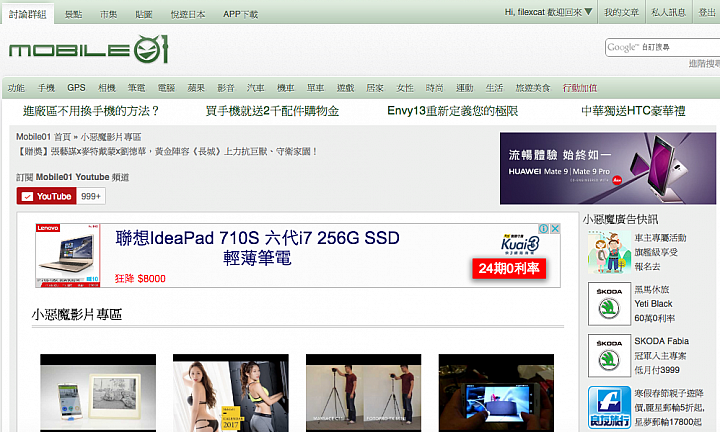Open the 市集 tab
Screen dimensions: 720x432
109,14
